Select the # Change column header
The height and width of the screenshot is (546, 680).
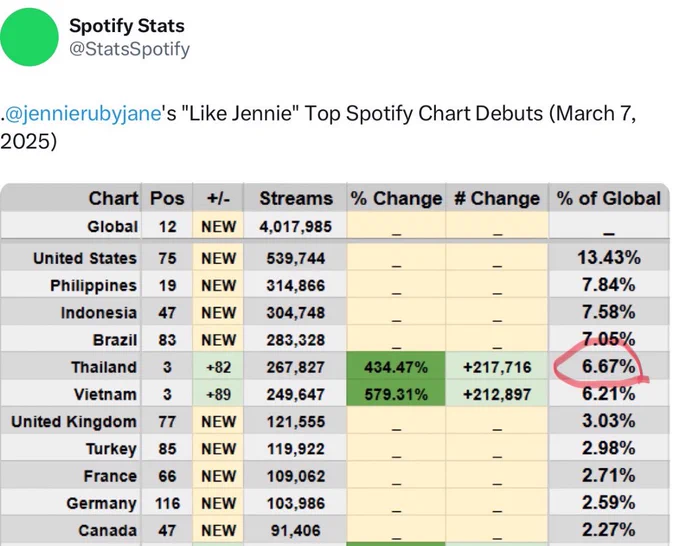click(497, 199)
